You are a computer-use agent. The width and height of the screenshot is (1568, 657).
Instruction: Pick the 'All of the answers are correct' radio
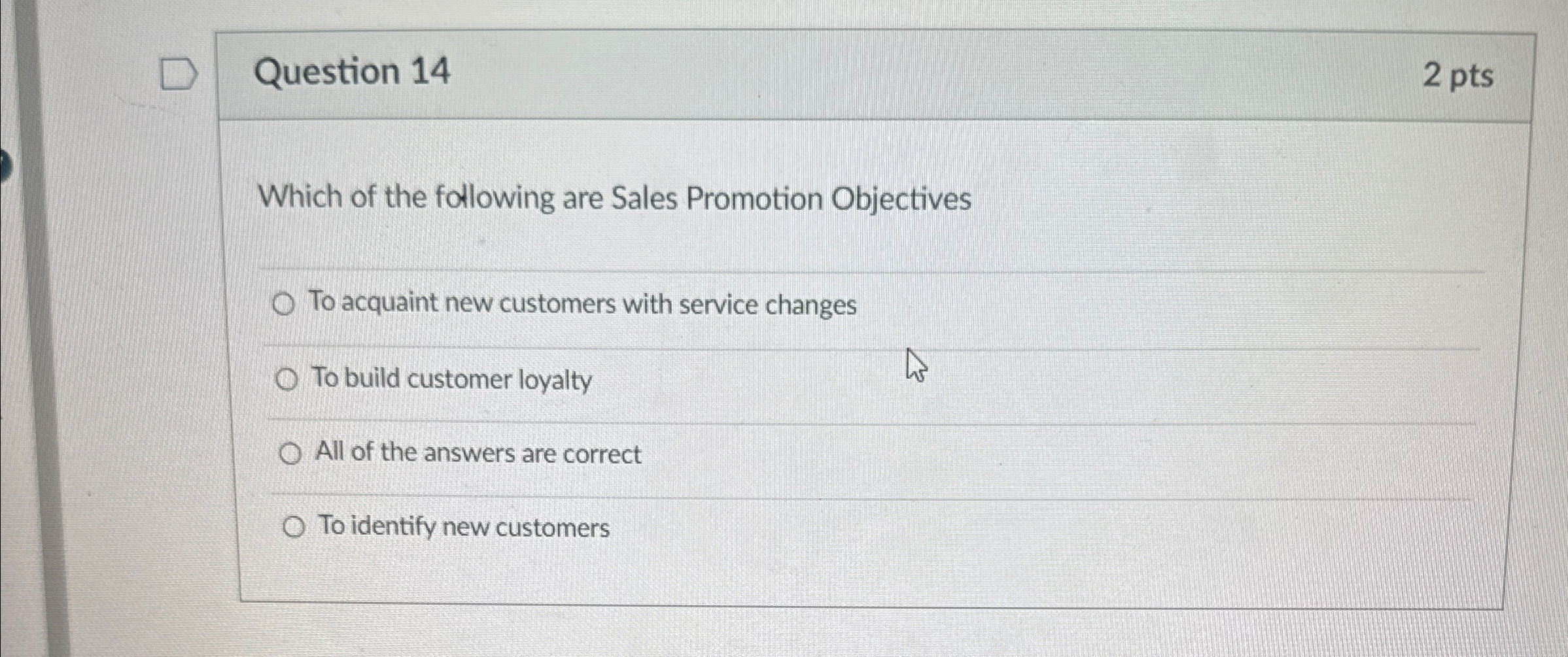click(x=290, y=453)
